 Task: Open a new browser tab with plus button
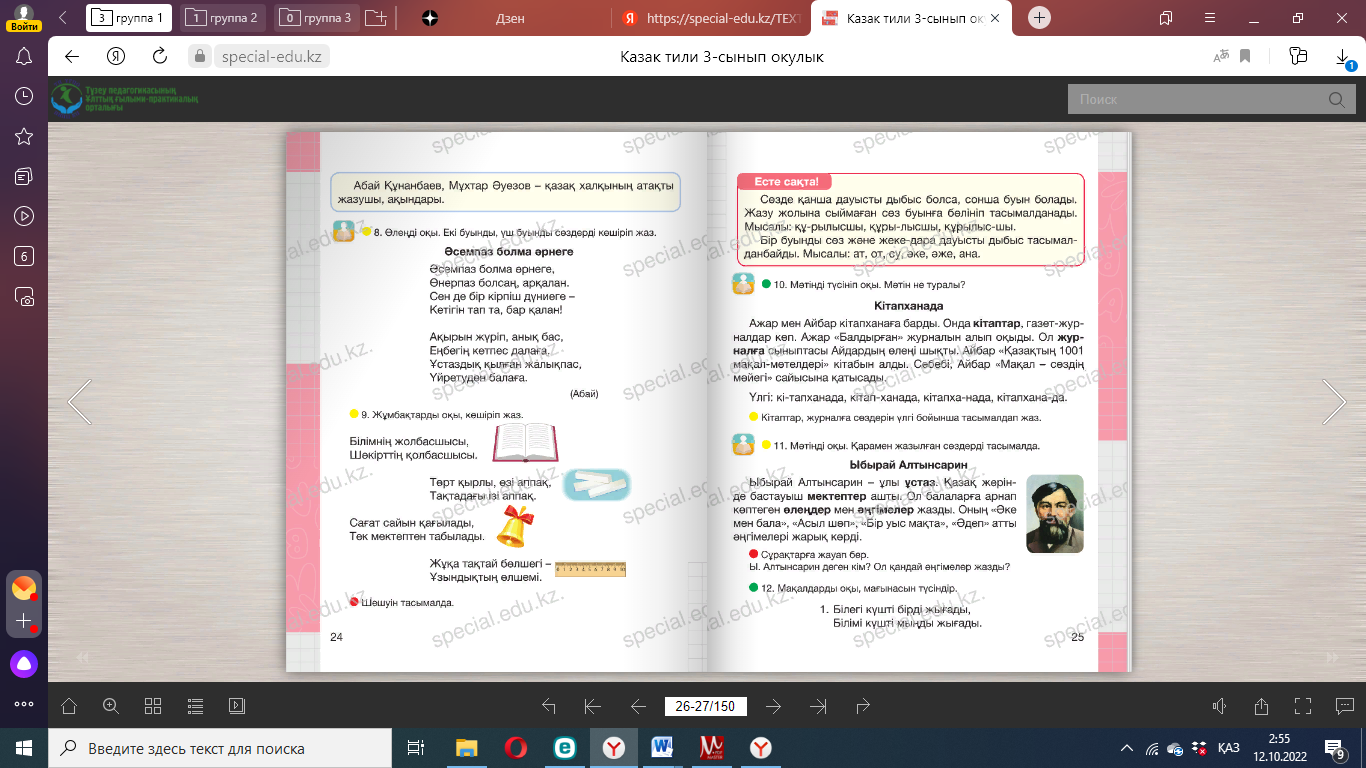coord(1040,18)
